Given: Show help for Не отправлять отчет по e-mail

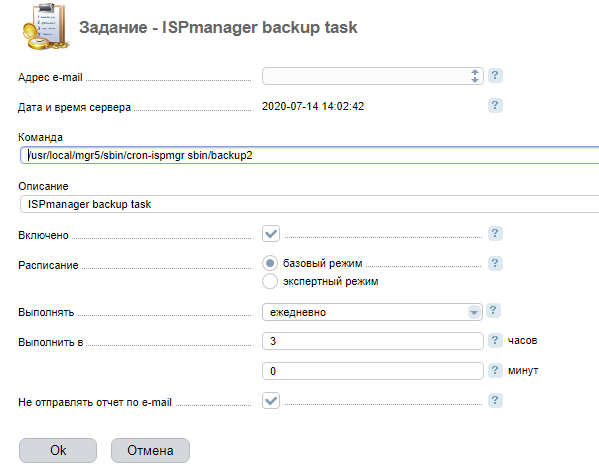Looking at the screenshot, I should [495, 400].
